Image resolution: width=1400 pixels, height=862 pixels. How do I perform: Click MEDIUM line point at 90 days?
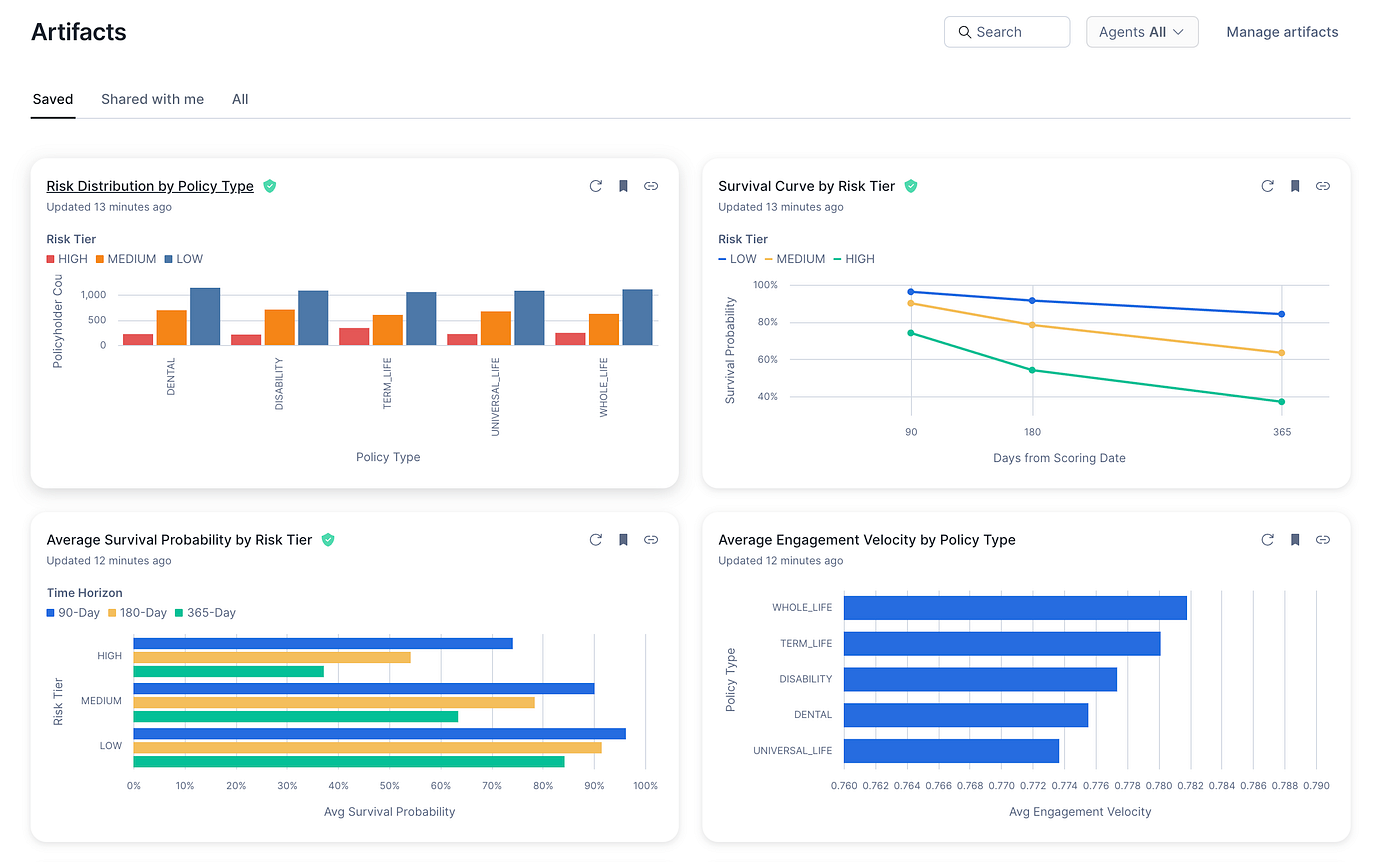tap(911, 303)
